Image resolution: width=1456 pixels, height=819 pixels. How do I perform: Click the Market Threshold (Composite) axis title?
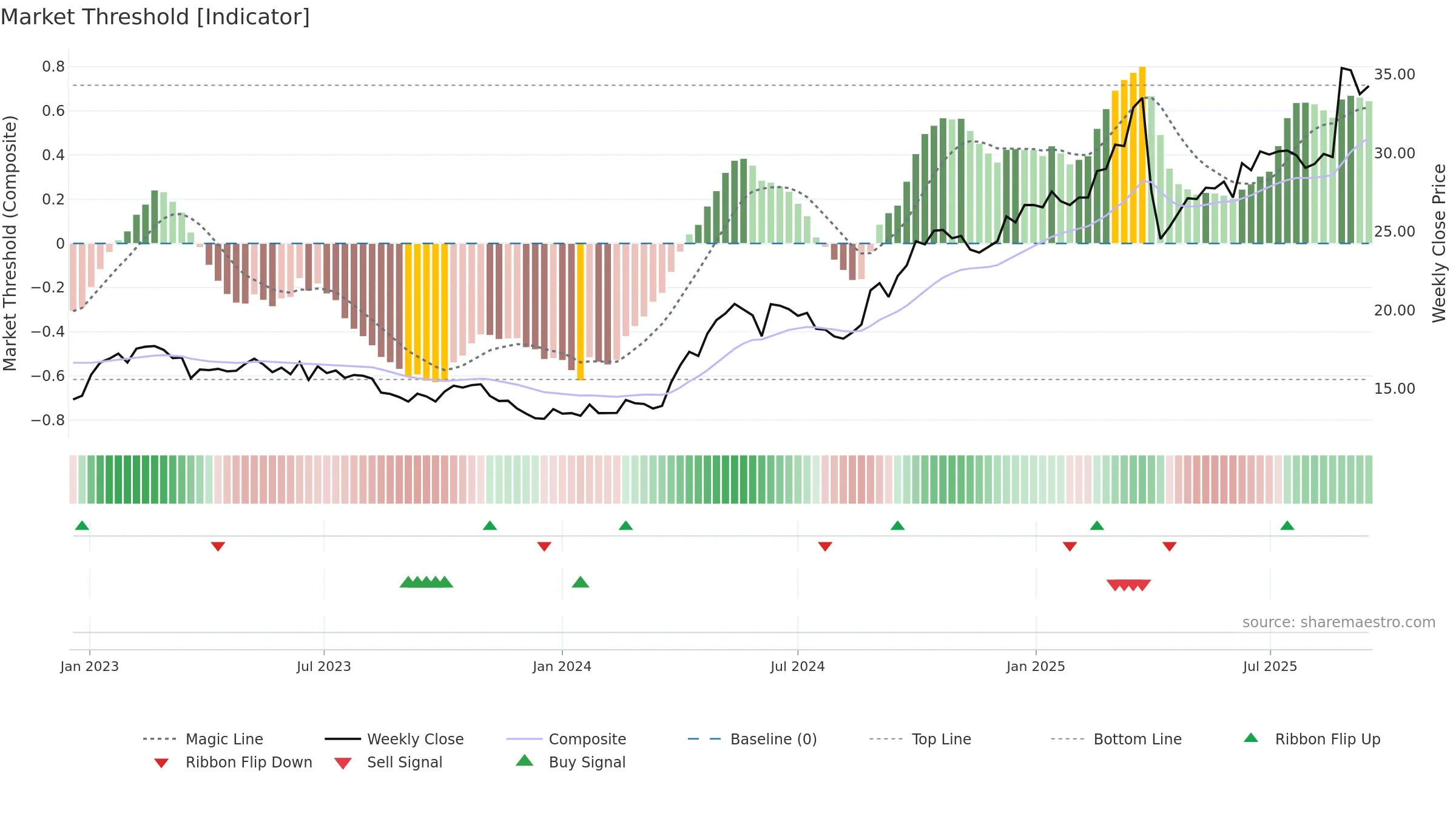(10, 243)
